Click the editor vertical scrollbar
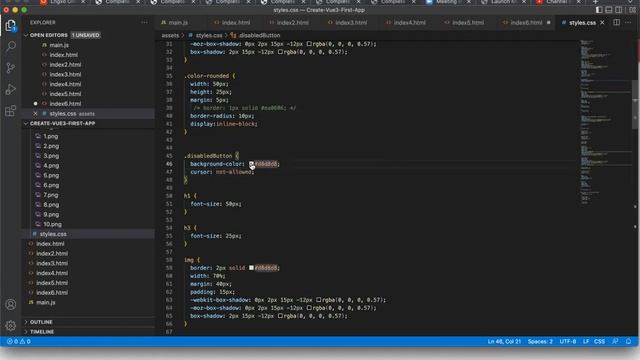Image resolution: width=640 pixels, height=360 pixels. 636,105
